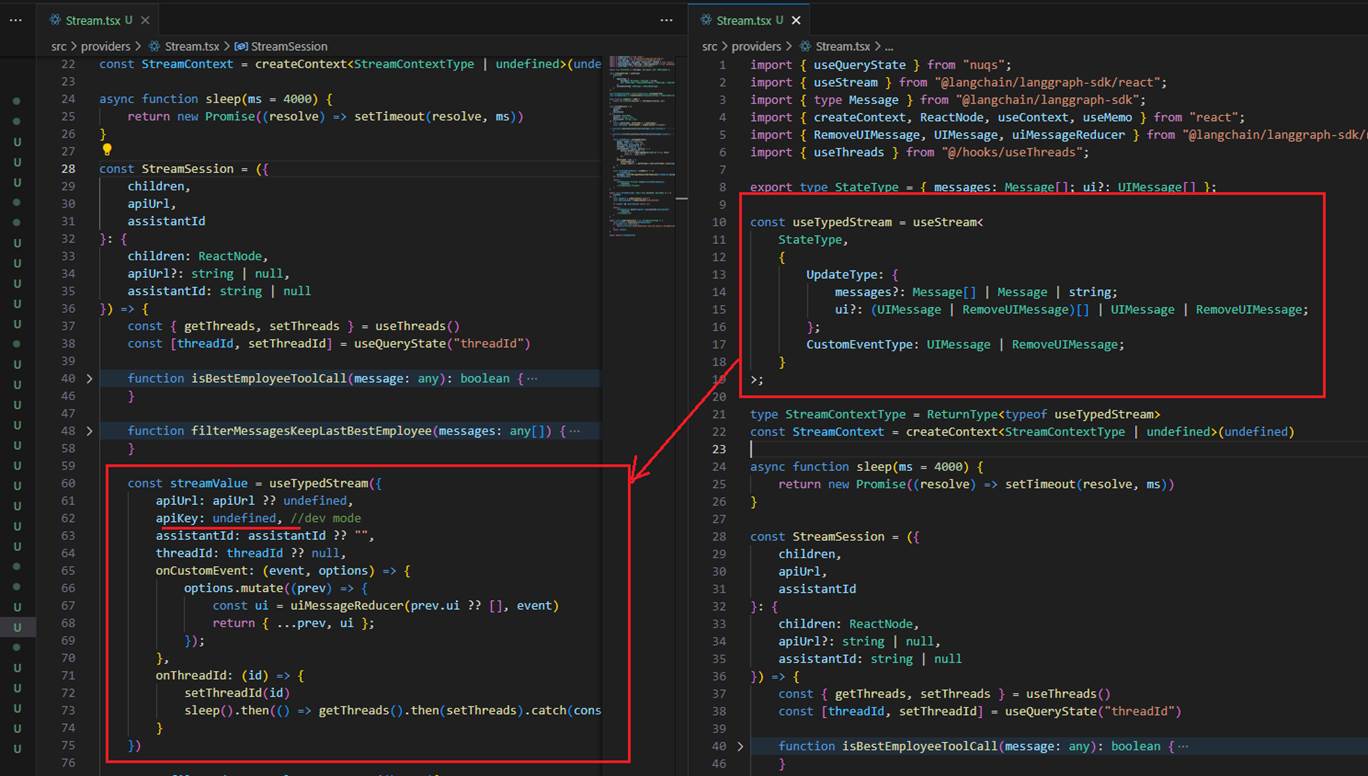Click "streamValue" on line 60
This screenshot has width=1368, height=776.
[x=208, y=483]
